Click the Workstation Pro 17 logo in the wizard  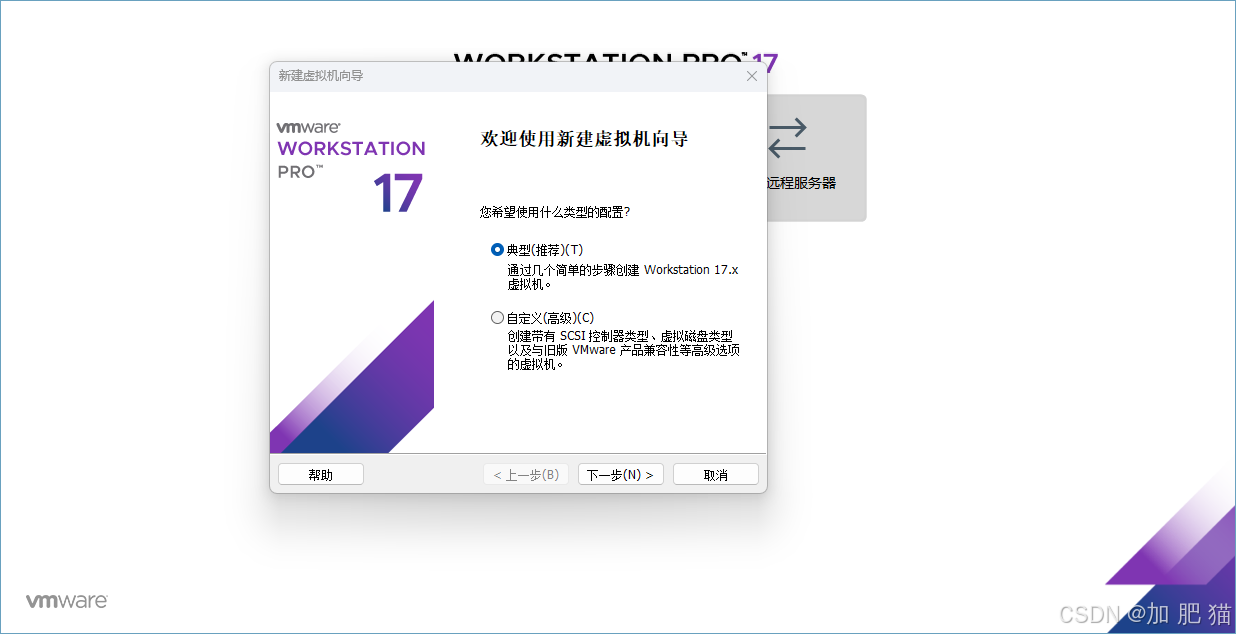pos(351,168)
